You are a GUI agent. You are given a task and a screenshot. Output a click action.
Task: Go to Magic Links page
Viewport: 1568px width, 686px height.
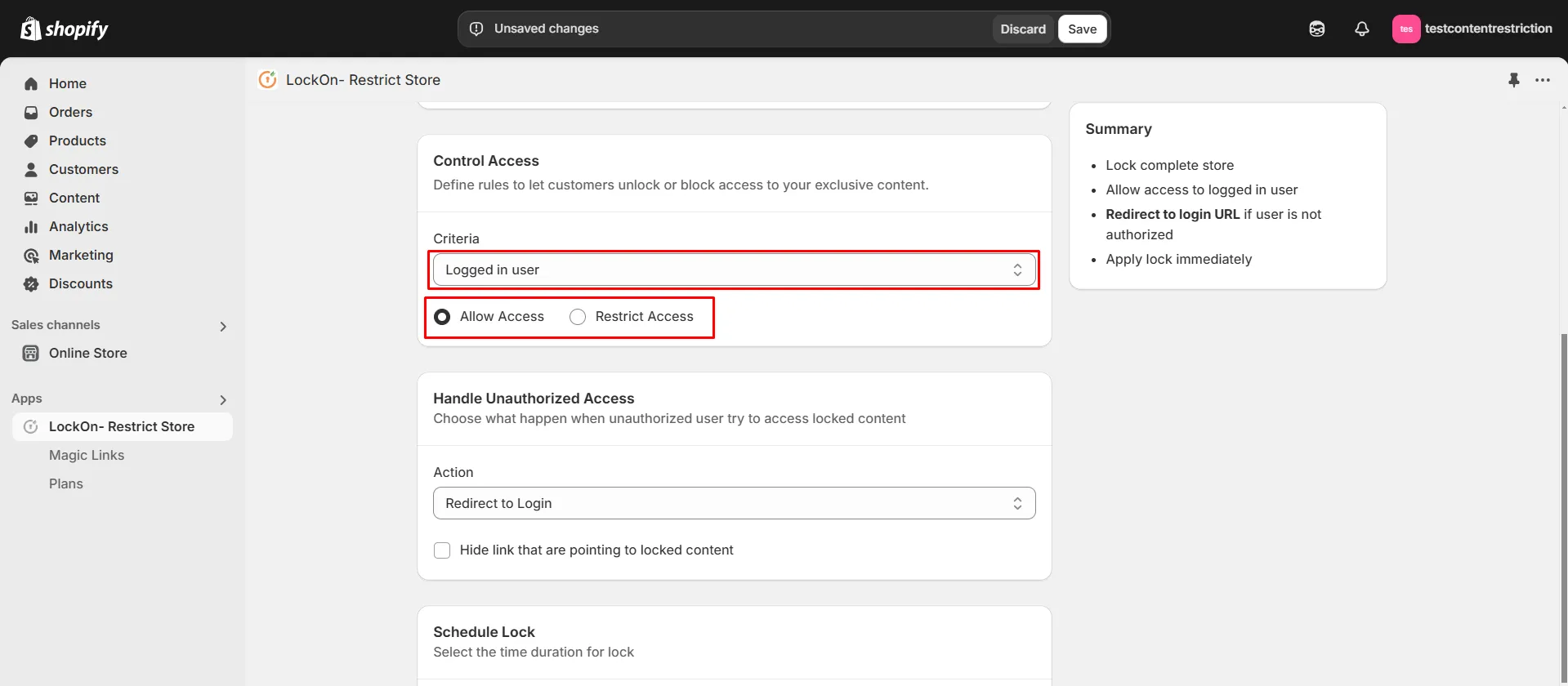(x=87, y=456)
